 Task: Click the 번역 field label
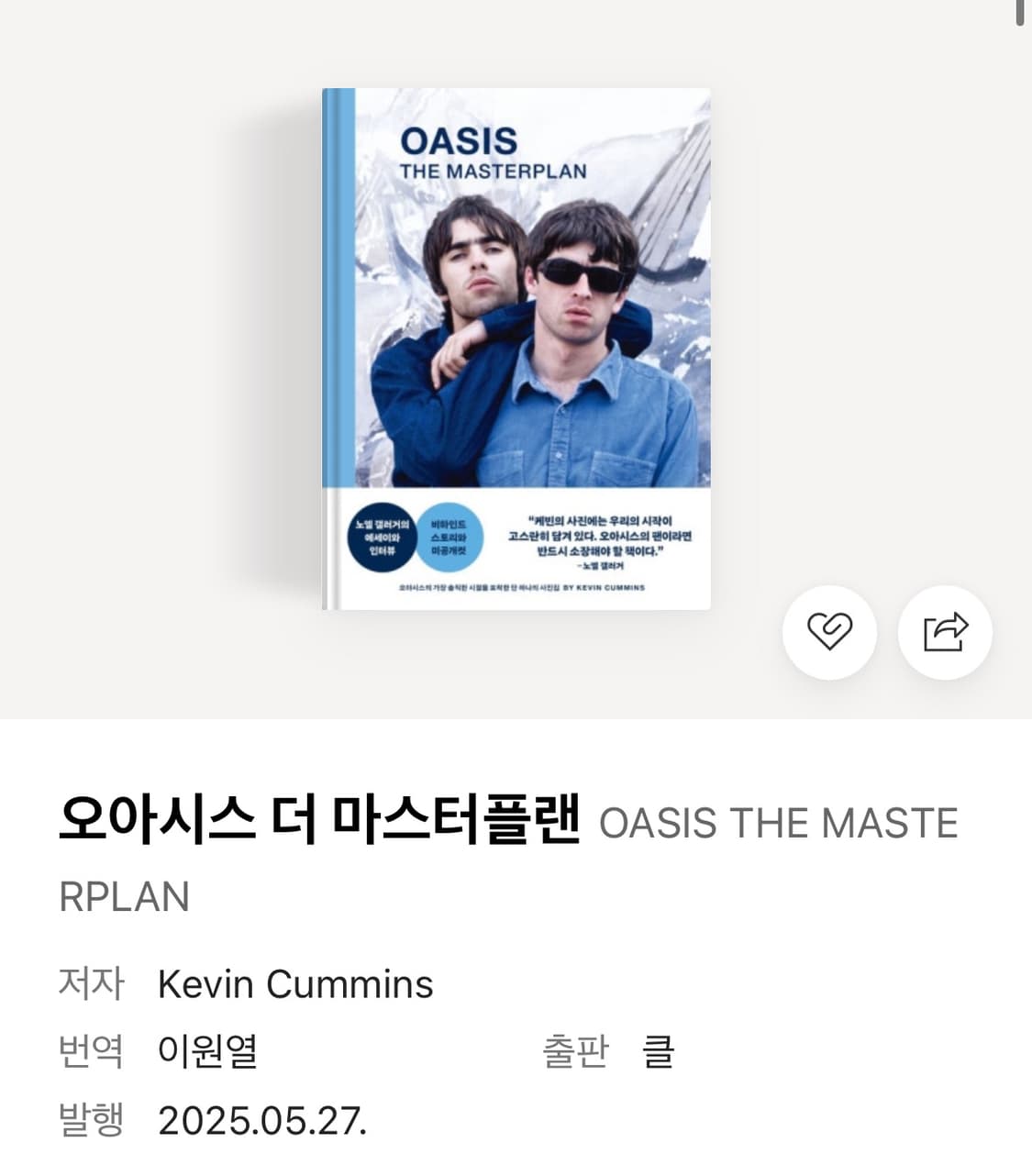91,1051
